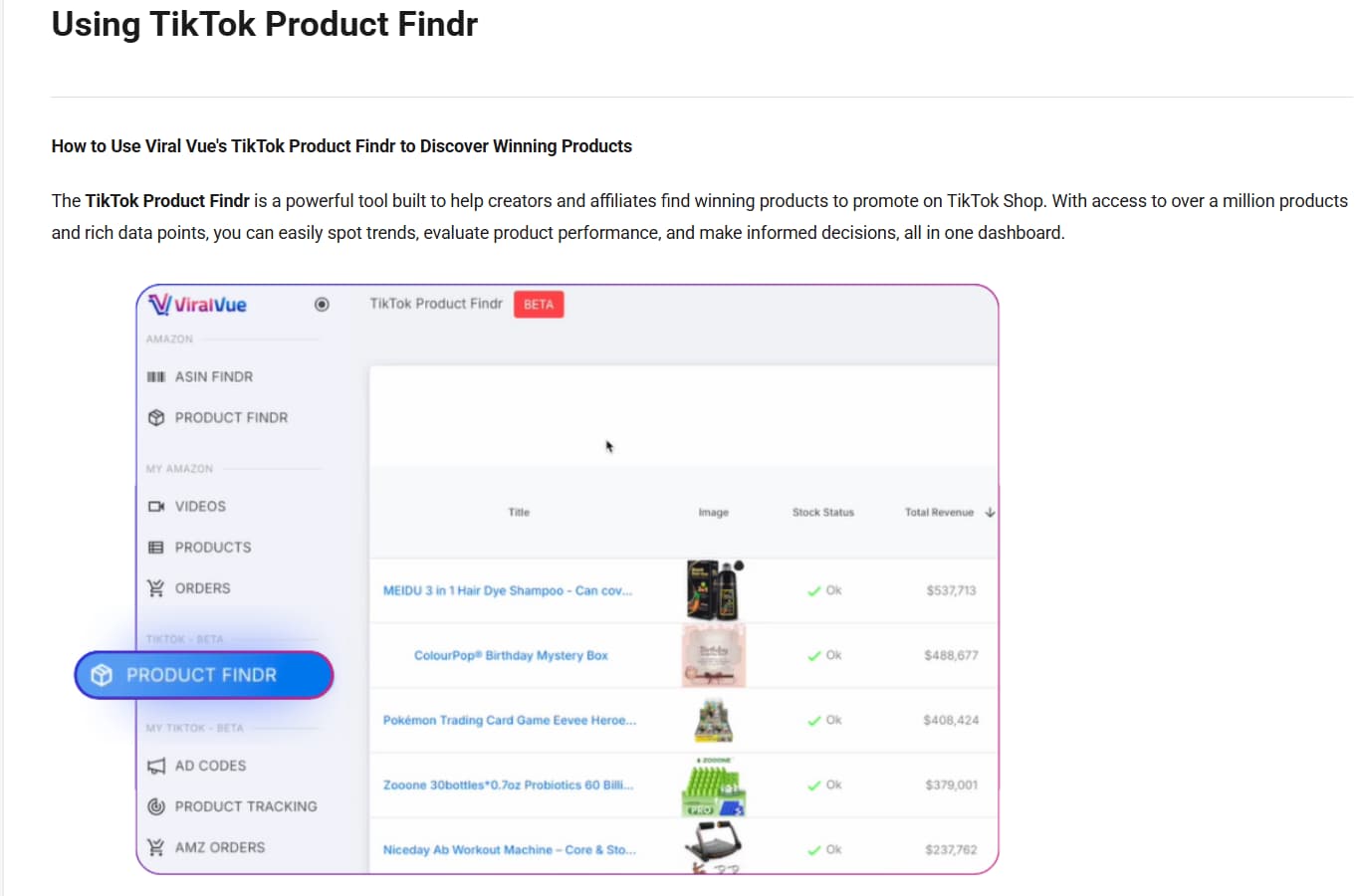1362x896 pixels.
Task: Click the PRODUCTS list icon
Action: point(156,548)
